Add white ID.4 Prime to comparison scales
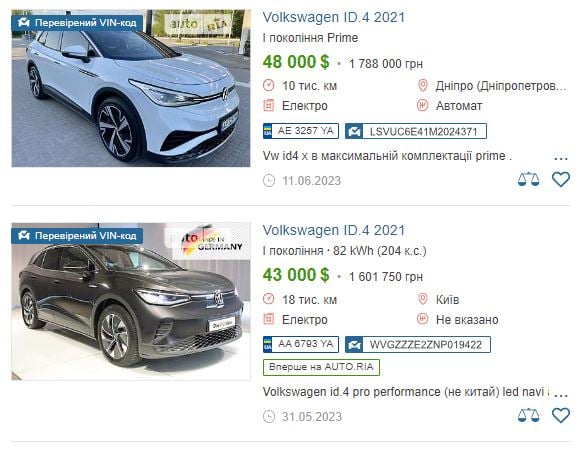The image size is (580, 452). coord(528,179)
